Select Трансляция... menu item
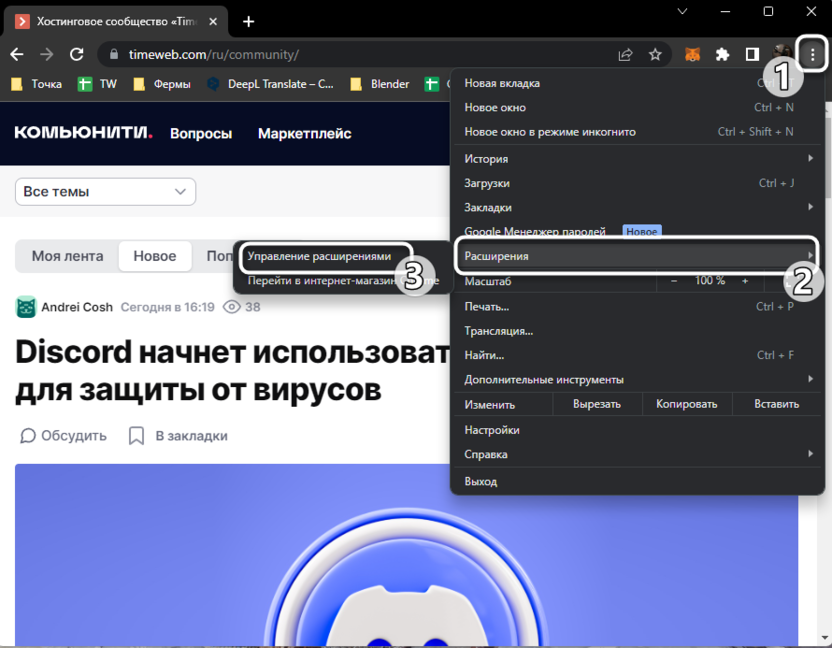This screenshot has height=648, width=832. coord(637,331)
